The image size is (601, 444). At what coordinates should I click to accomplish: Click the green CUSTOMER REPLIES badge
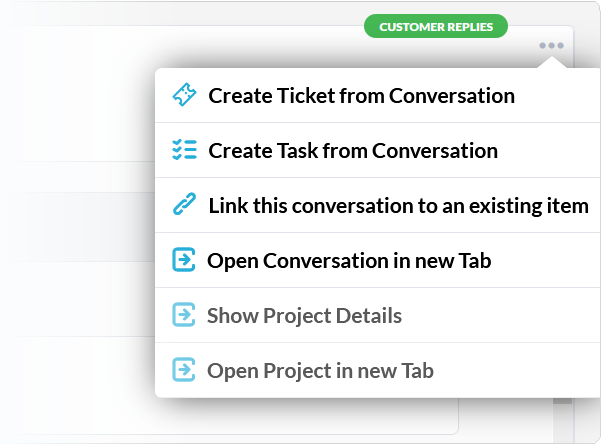[x=436, y=26]
